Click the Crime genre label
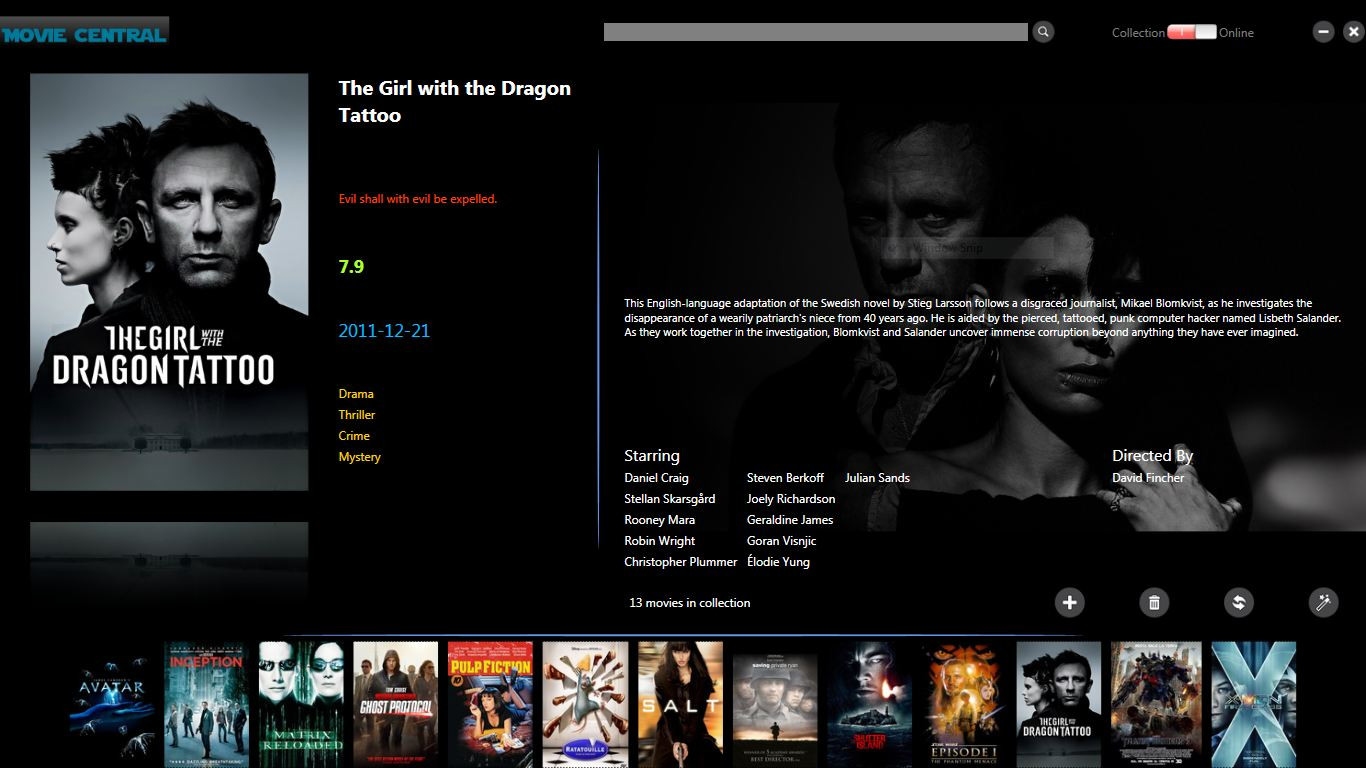1366x768 pixels. tap(354, 436)
